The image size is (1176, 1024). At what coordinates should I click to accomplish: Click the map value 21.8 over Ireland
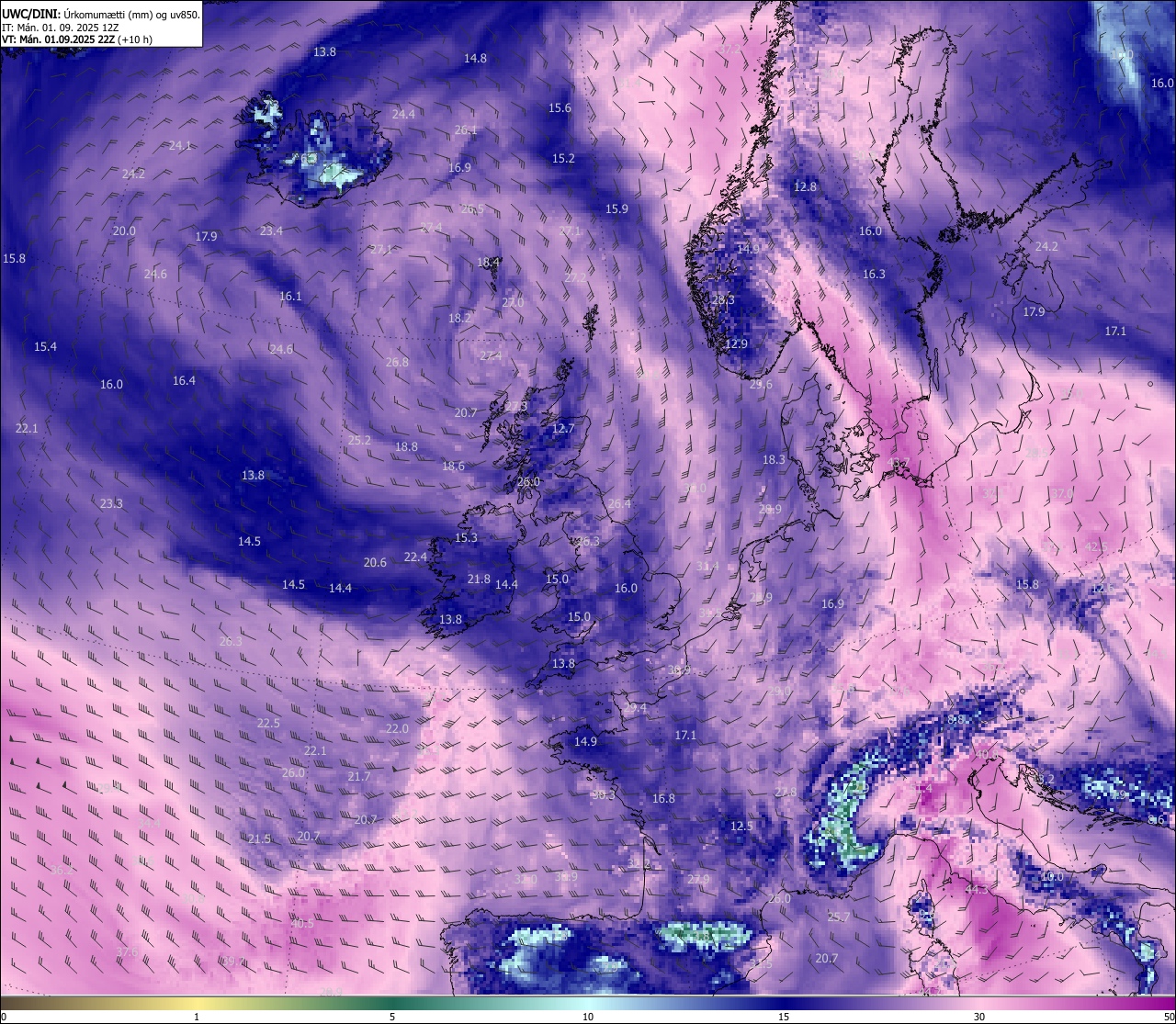(479, 579)
